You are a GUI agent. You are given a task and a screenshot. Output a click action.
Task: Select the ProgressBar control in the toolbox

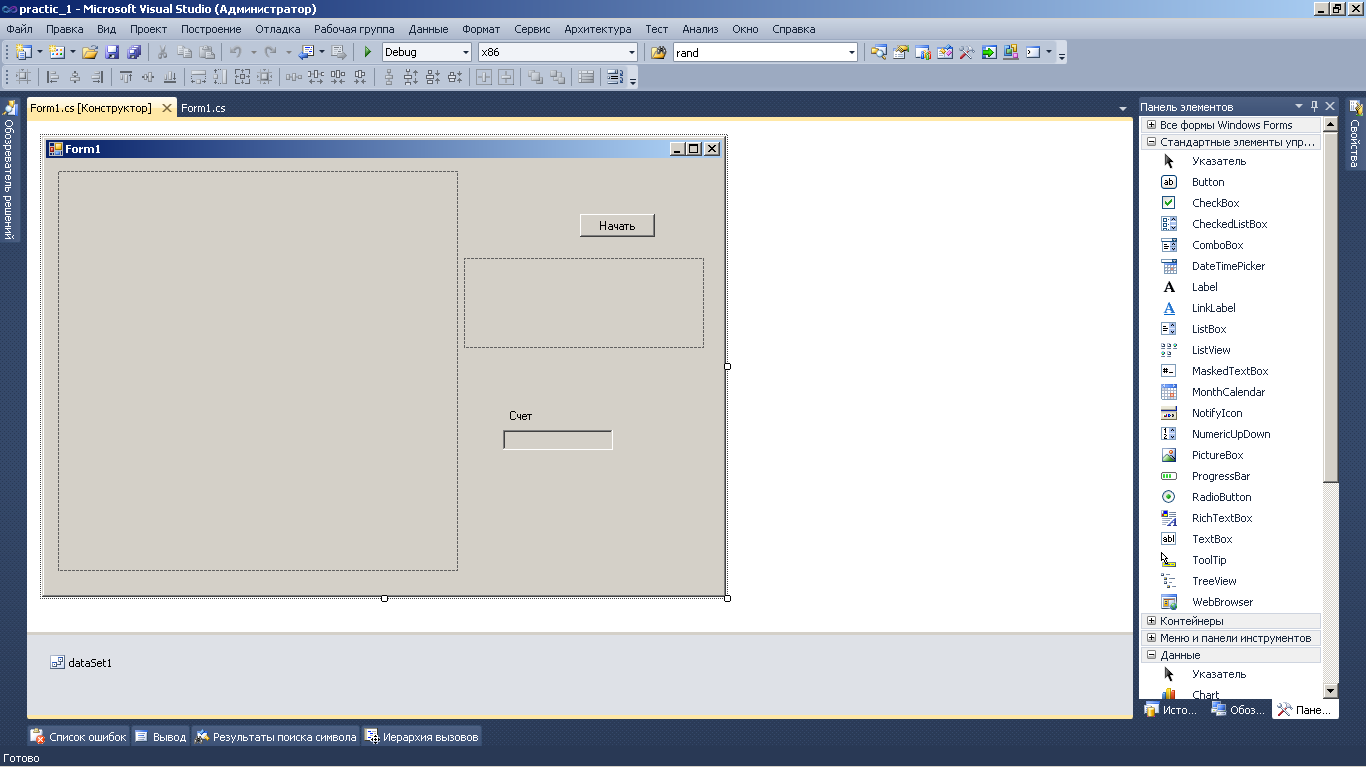tap(1231, 476)
